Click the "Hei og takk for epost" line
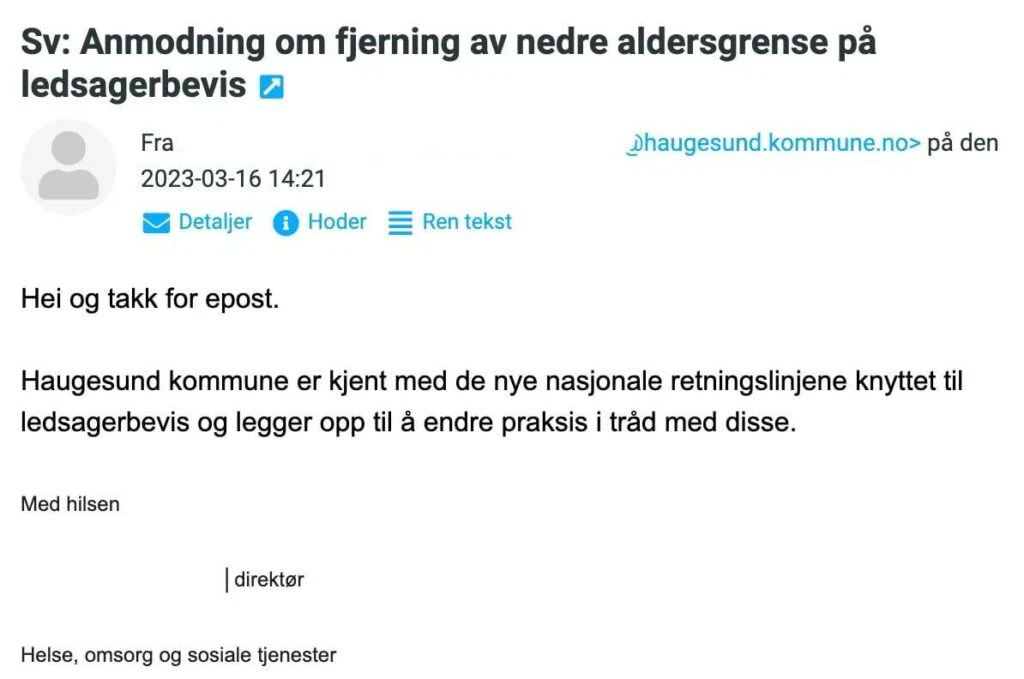The image size is (1024, 679). coord(149,300)
